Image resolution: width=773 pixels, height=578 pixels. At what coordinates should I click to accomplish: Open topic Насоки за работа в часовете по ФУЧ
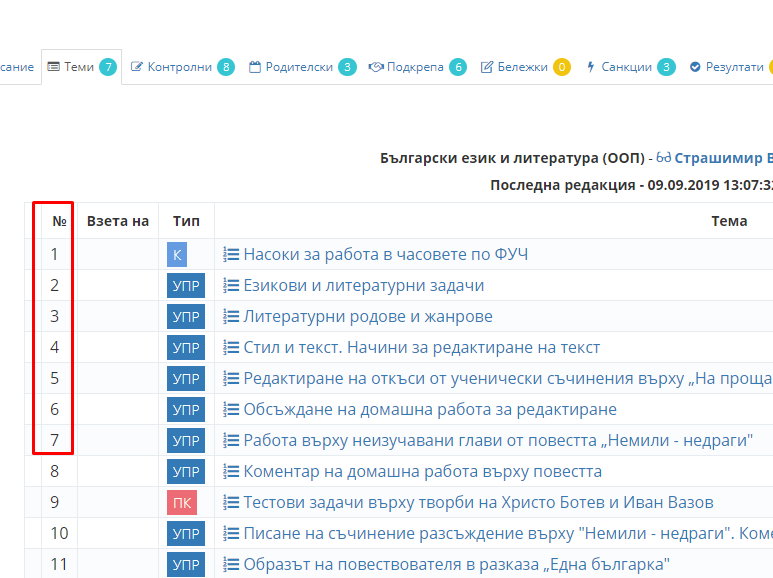(x=386, y=254)
